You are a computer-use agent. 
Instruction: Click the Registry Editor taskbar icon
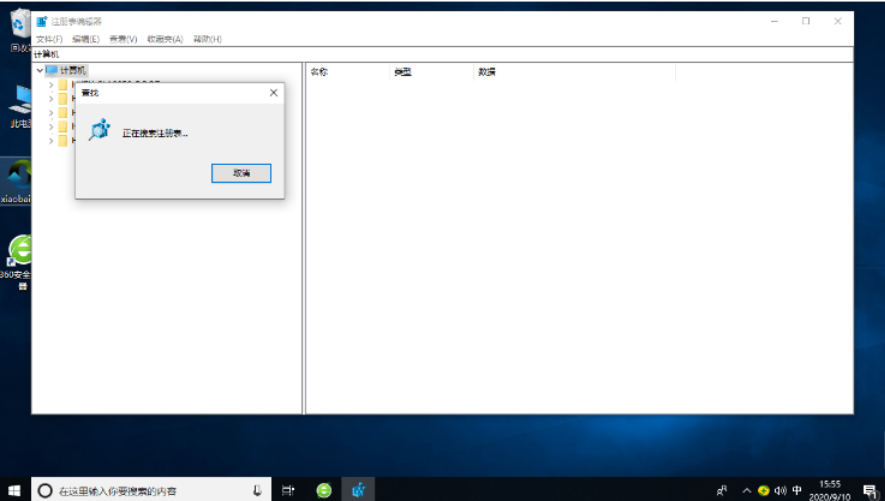click(x=358, y=491)
